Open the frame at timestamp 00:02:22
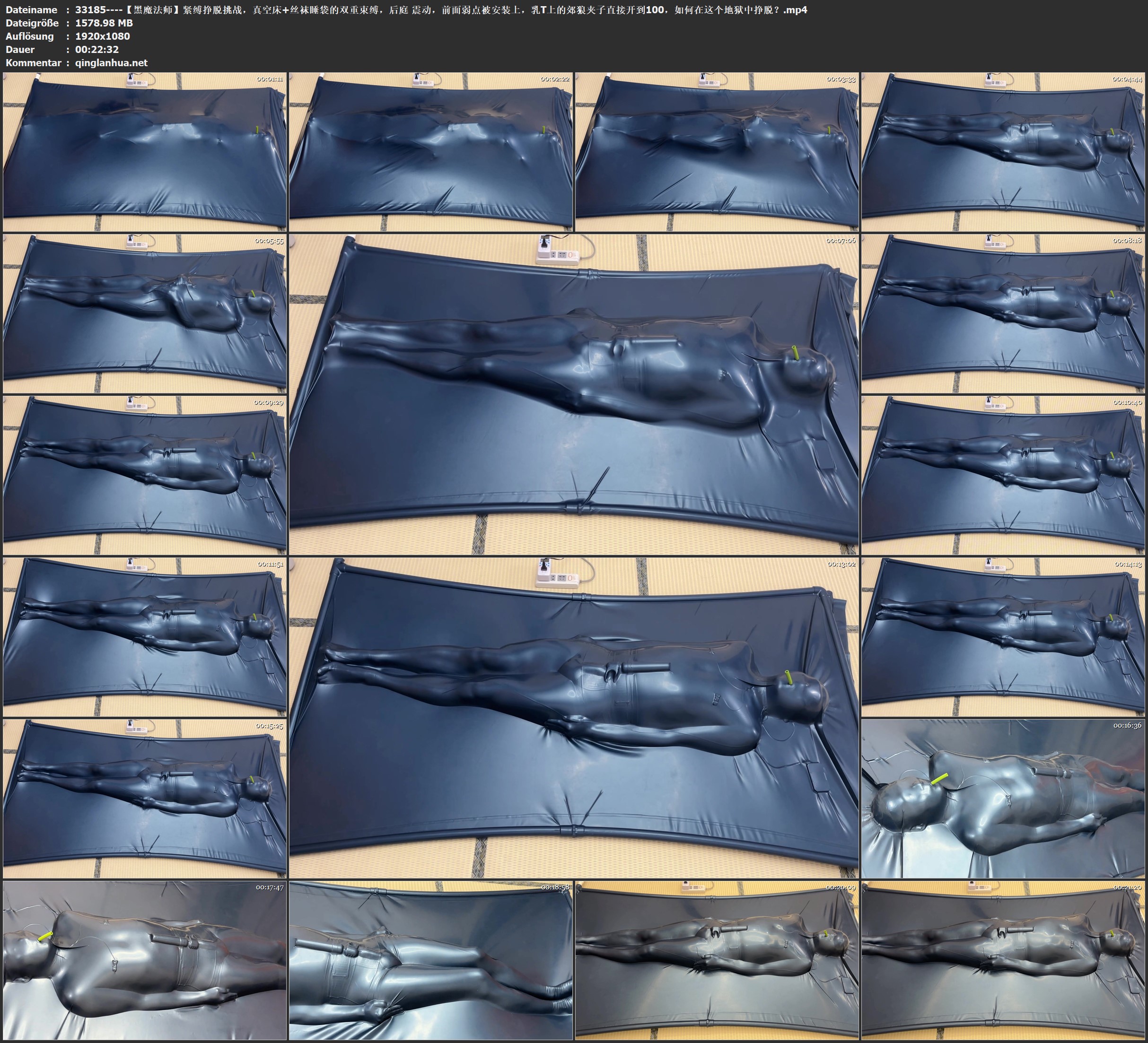This screenshot has height=1043, width=1148. pos(430,152)
